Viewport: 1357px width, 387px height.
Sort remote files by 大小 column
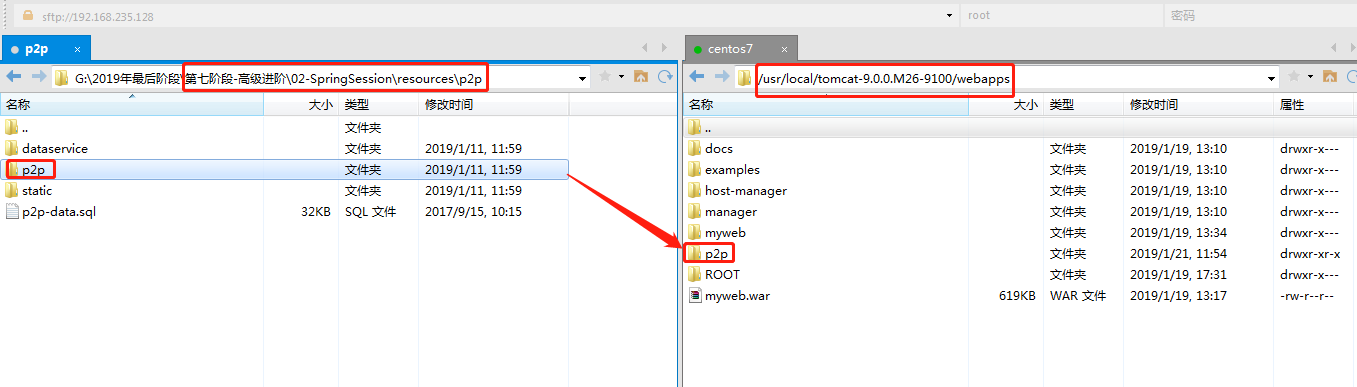[x=1025, y=104]
